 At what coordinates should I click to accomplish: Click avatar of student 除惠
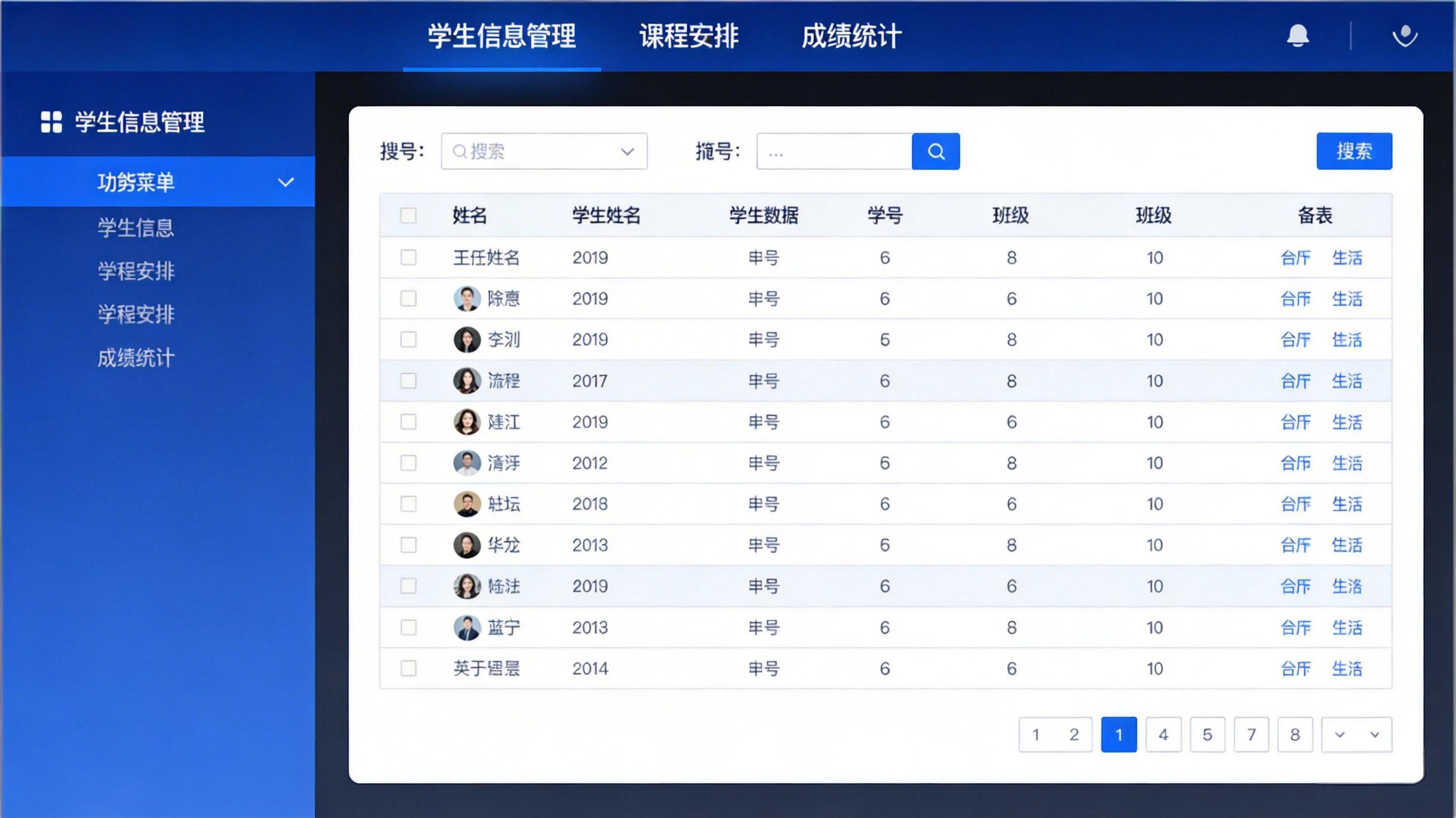(x=467, y=299)
